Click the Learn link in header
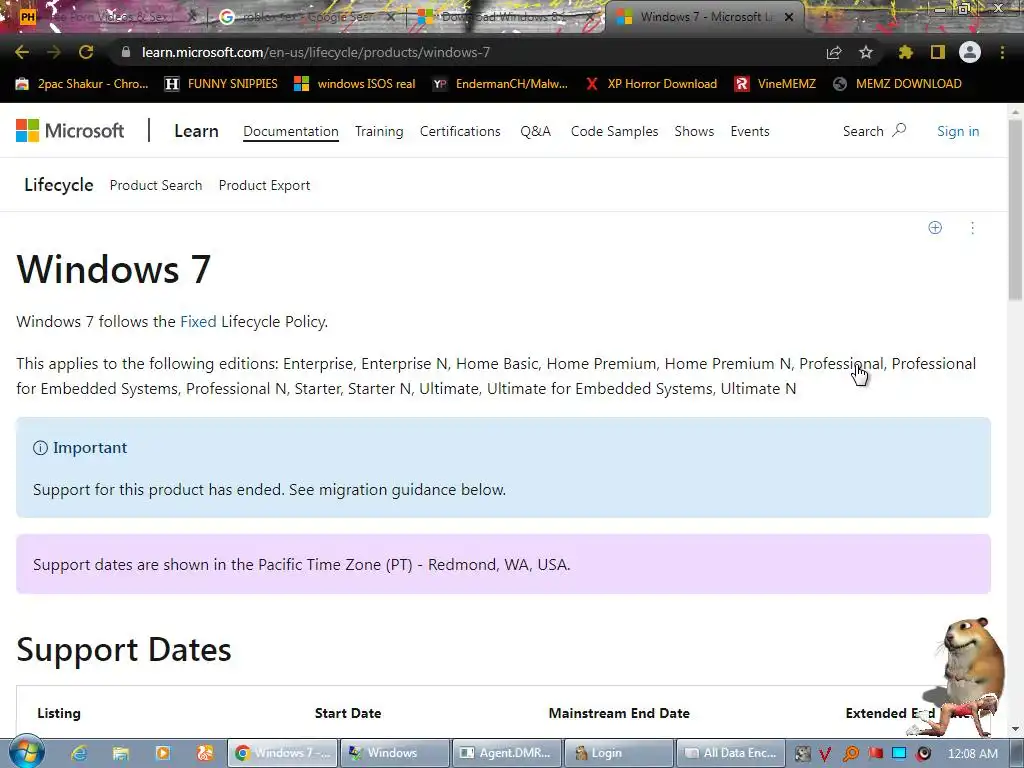Viewport: 1024px width, 768px height. 196,131
